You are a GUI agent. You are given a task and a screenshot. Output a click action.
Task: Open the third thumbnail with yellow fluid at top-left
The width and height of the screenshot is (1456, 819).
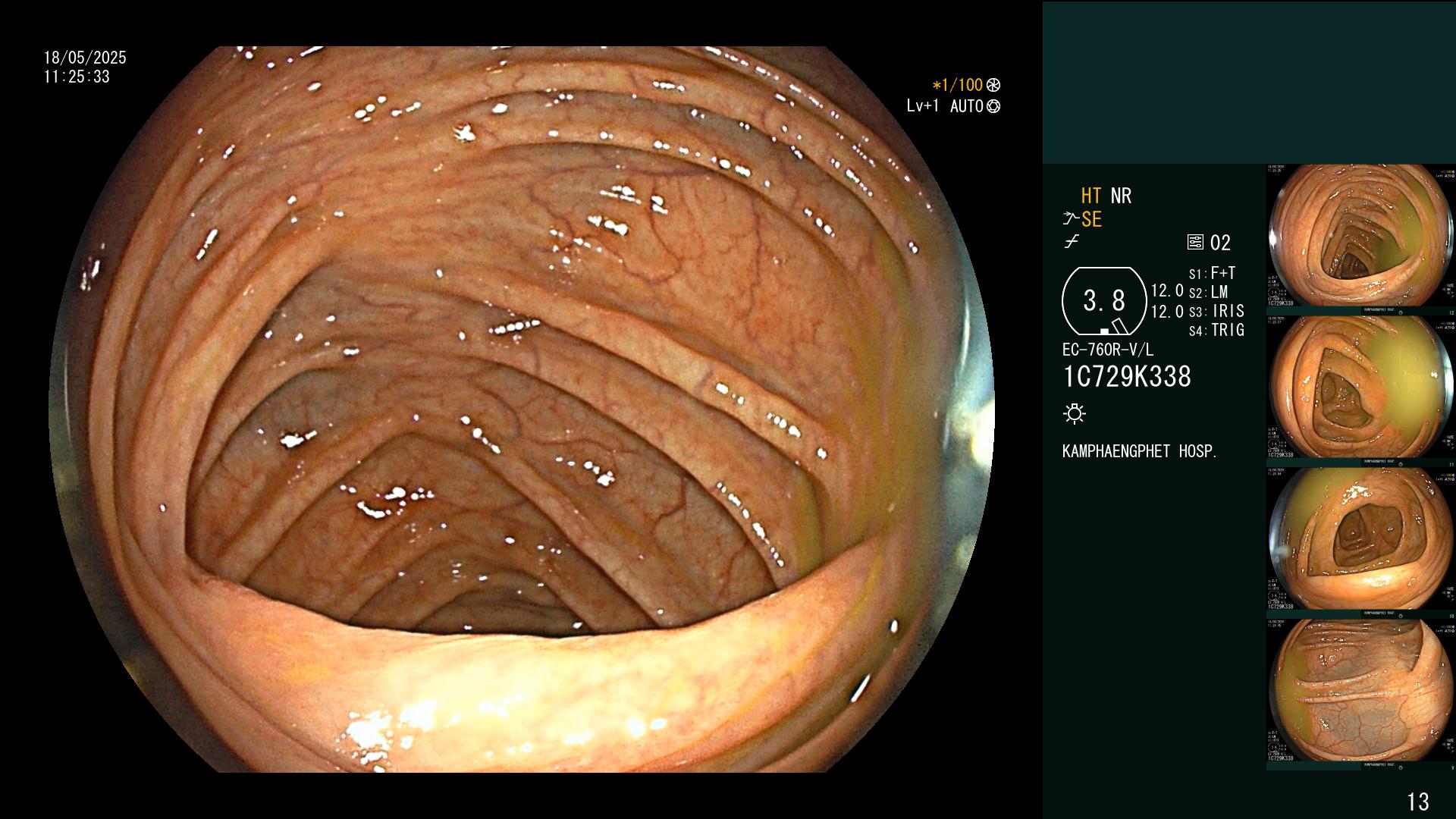pos(1361,543)
